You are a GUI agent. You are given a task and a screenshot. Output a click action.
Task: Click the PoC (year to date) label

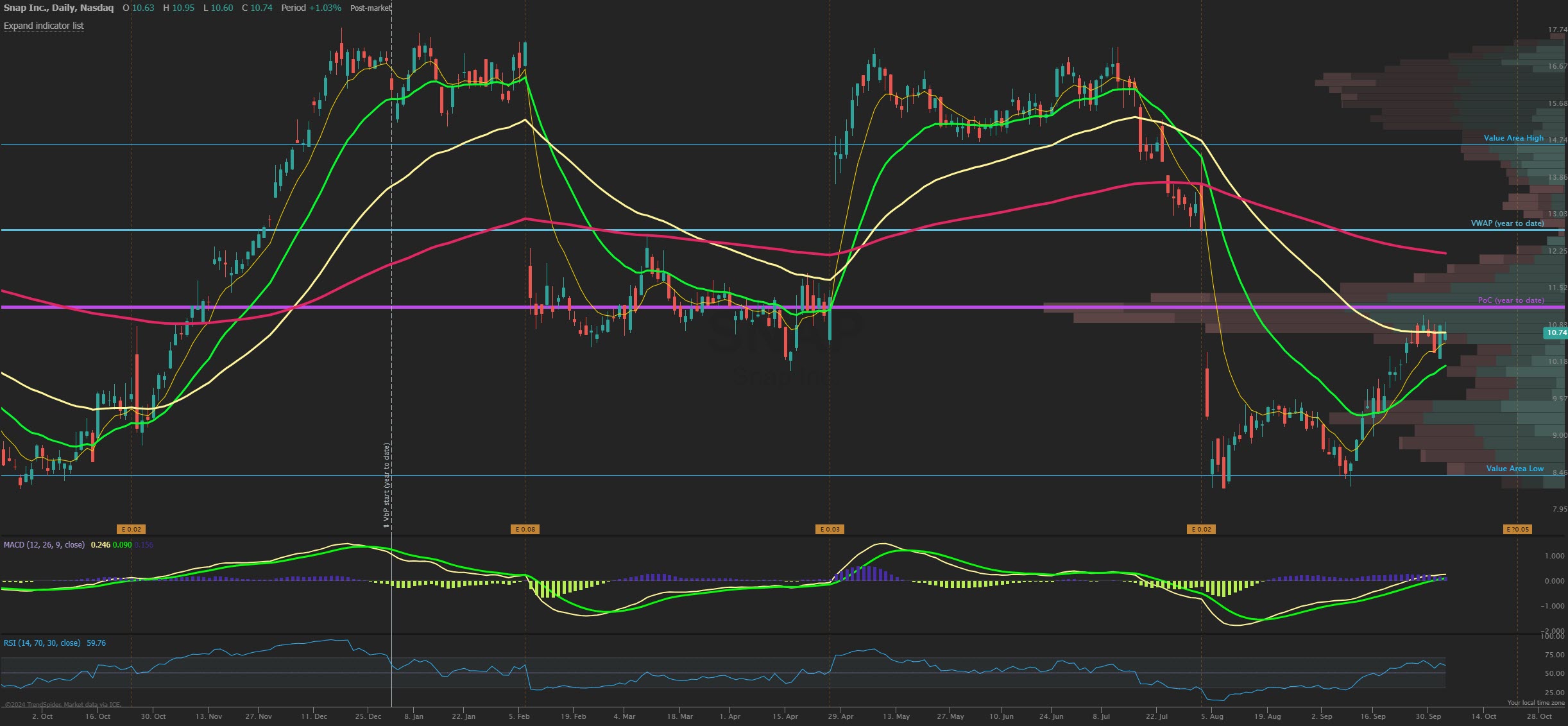[x=1511, y=300]
